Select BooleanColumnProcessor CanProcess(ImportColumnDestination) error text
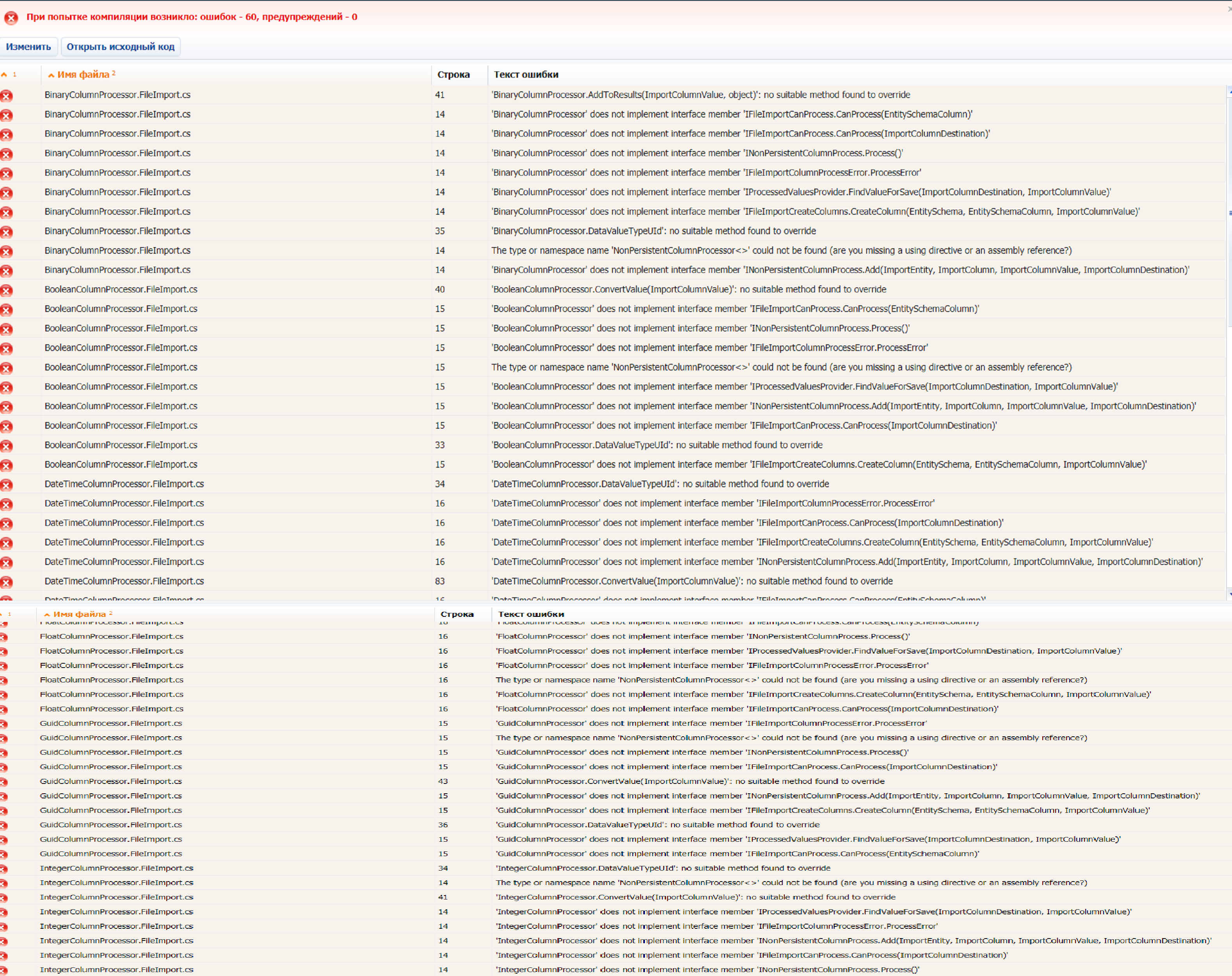The height and width of the screenshot is (976, 1232). 744,426
